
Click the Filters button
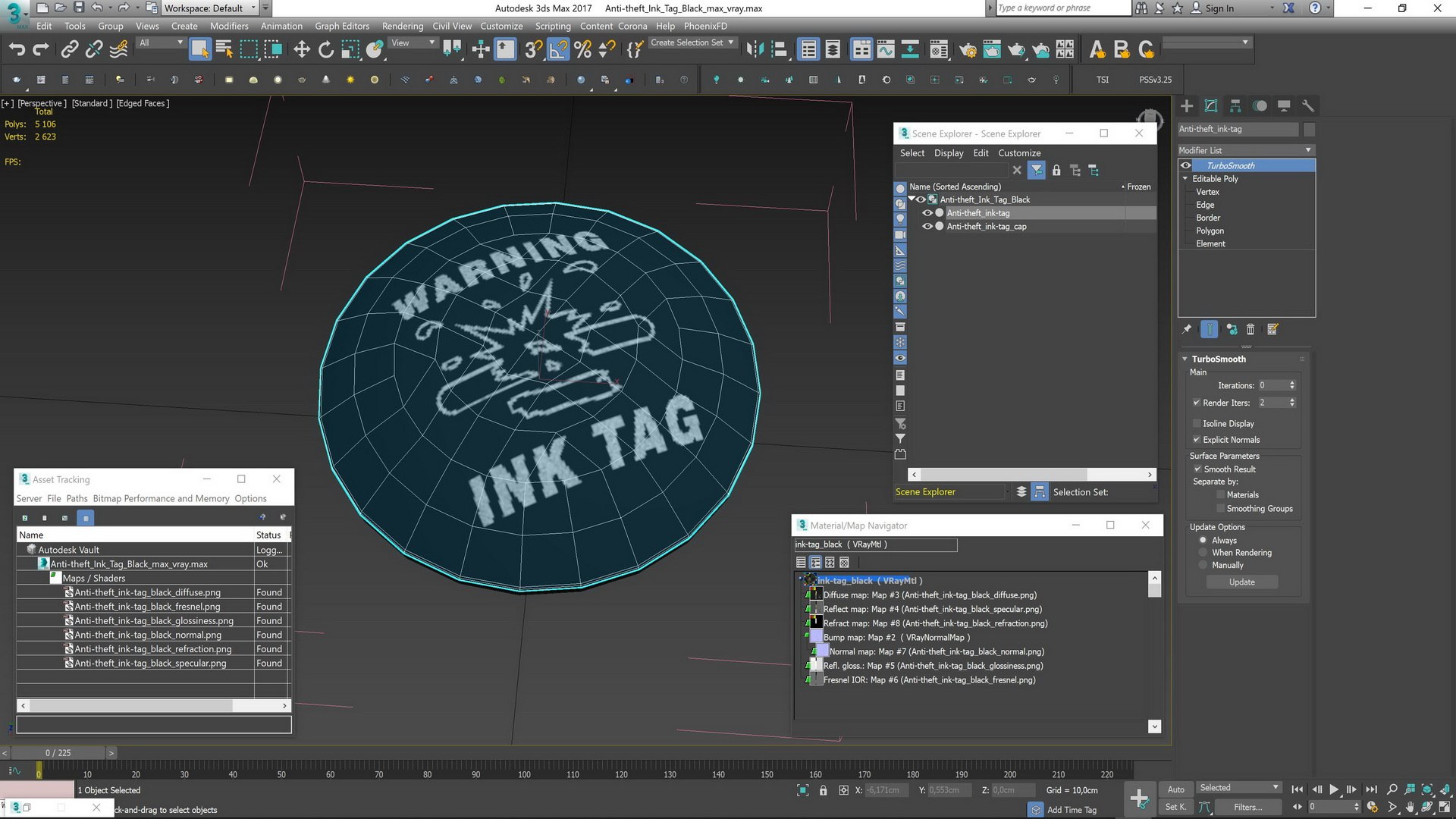click(x=1247, y=807)
